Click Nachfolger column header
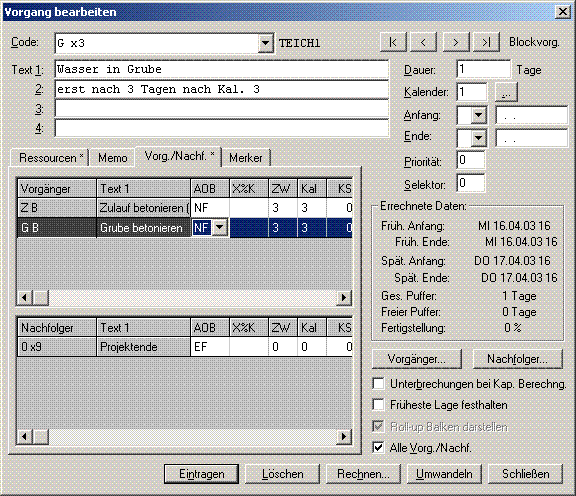Viewport: 576px width, 496px height. coord(57,327)
